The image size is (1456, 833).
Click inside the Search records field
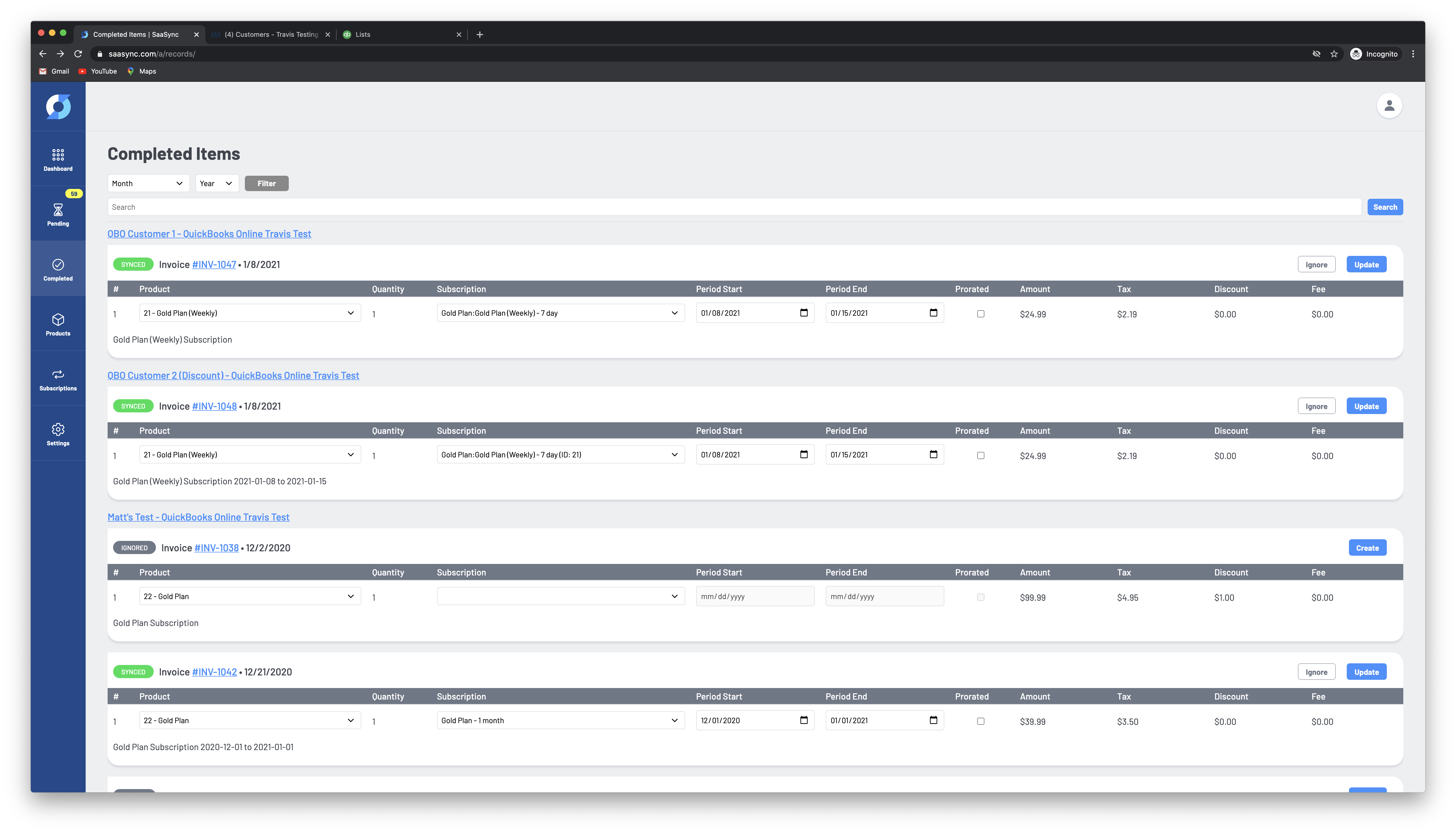[572, 206]
